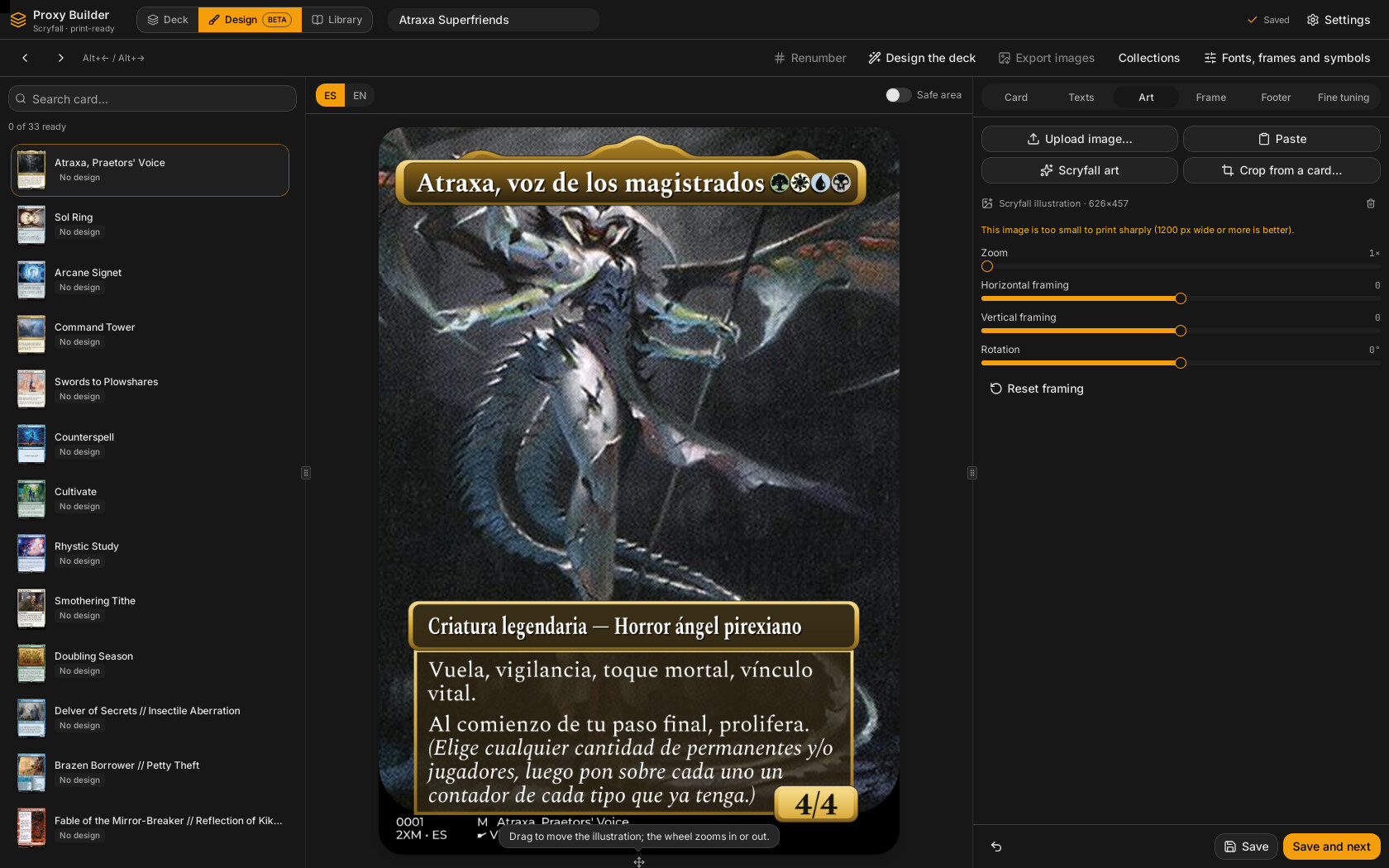Choose Scryfall art

click(x=1079, y=170)
